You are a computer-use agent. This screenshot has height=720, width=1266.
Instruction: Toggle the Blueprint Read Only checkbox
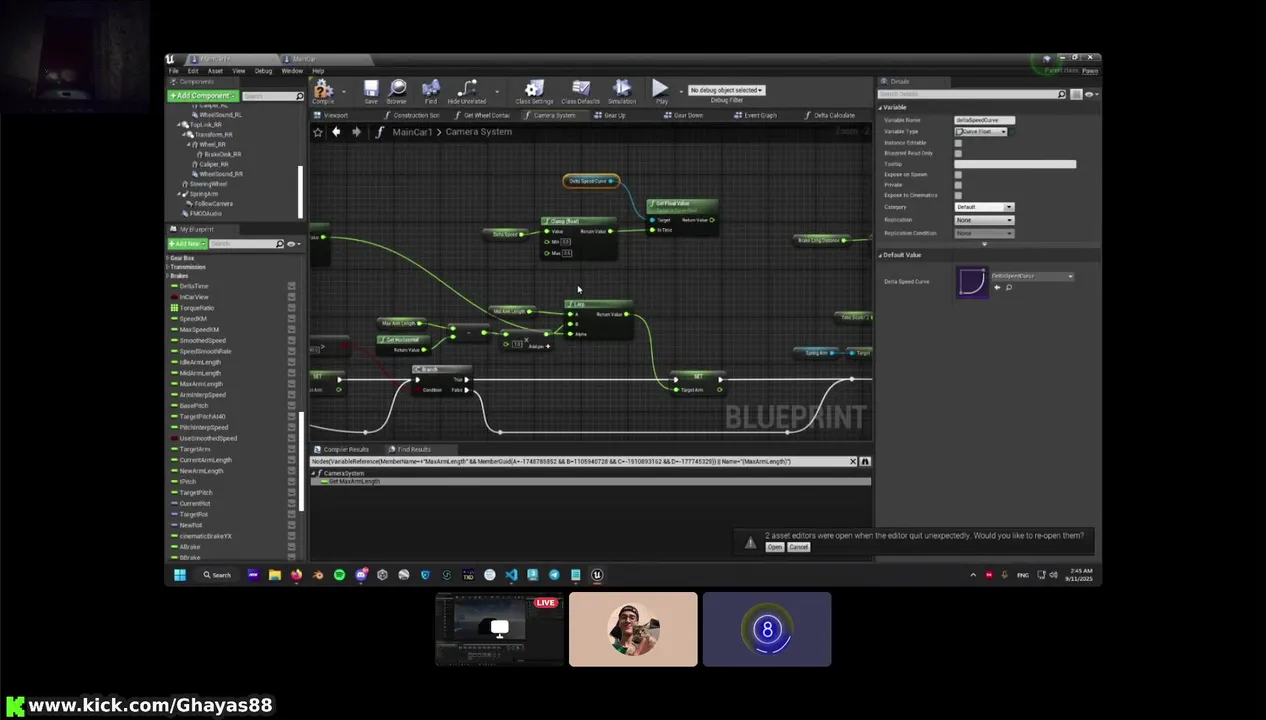pyautogui.click(x=958, y=153)
